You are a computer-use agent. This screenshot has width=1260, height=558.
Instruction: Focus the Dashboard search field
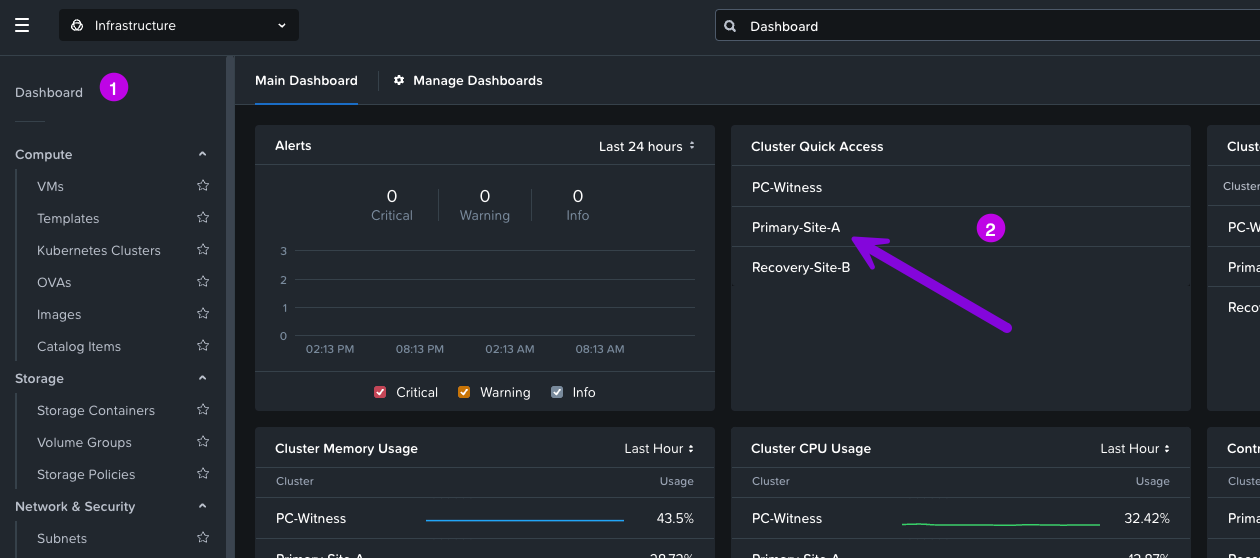pos(987,26)
